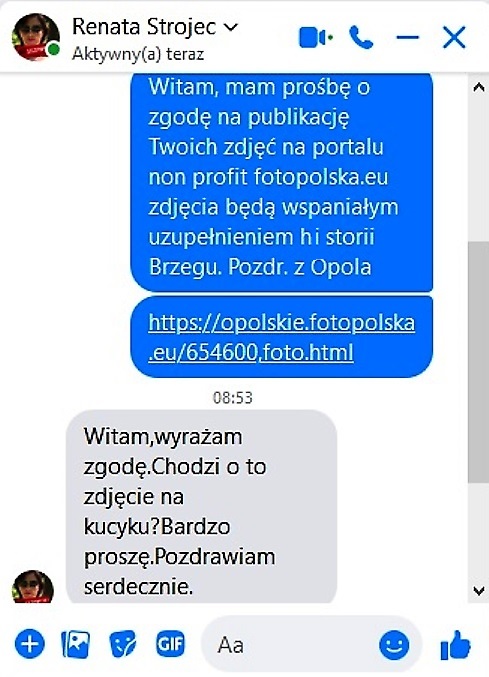The image size is (489, 677).
Task: Open the opolskie.fotopolska.eu photo link
Action: [x=281, y=337]
